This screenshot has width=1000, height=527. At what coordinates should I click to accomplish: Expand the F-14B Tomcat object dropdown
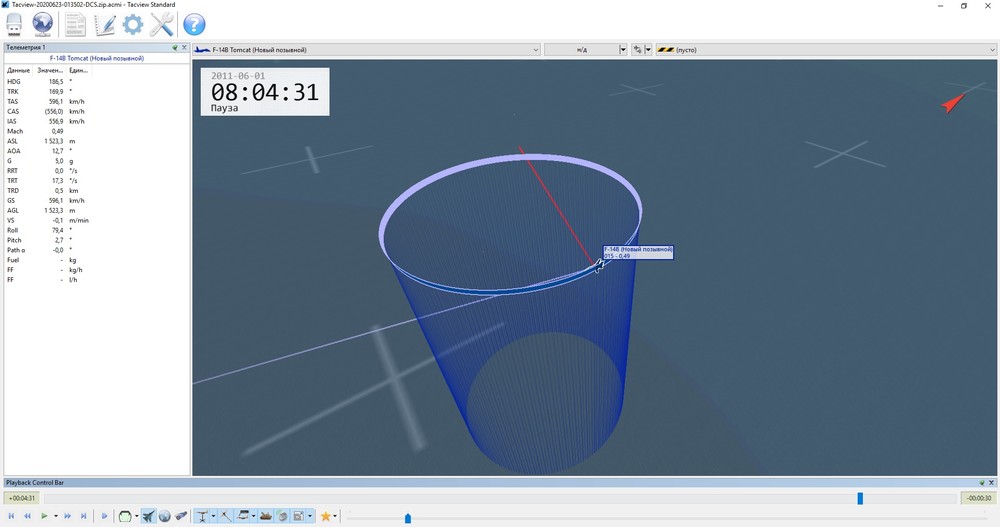[x=535, y=49]
